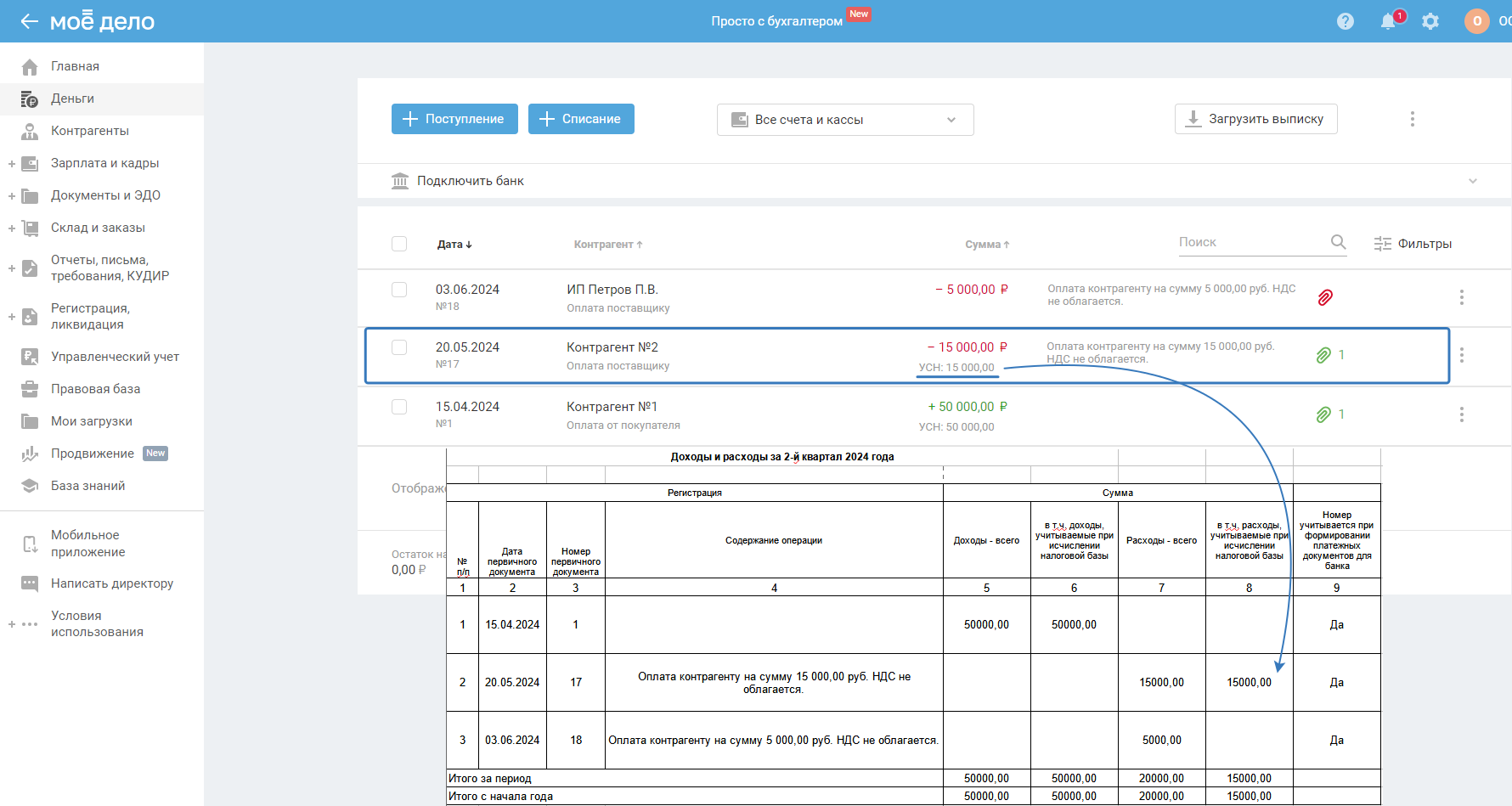Click the Поступление button
Image resolution: width=1512 pixels, height=806 pixels.
(453, 119)
